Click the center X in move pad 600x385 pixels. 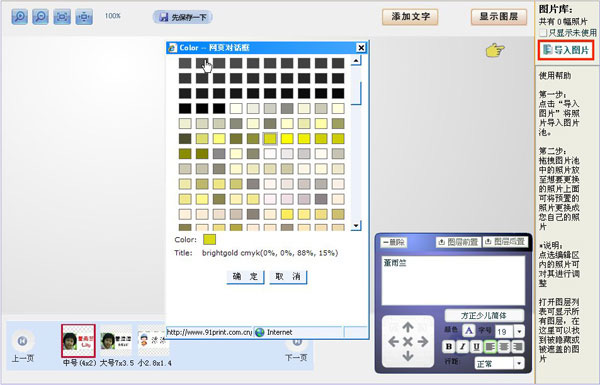point(408,341)
